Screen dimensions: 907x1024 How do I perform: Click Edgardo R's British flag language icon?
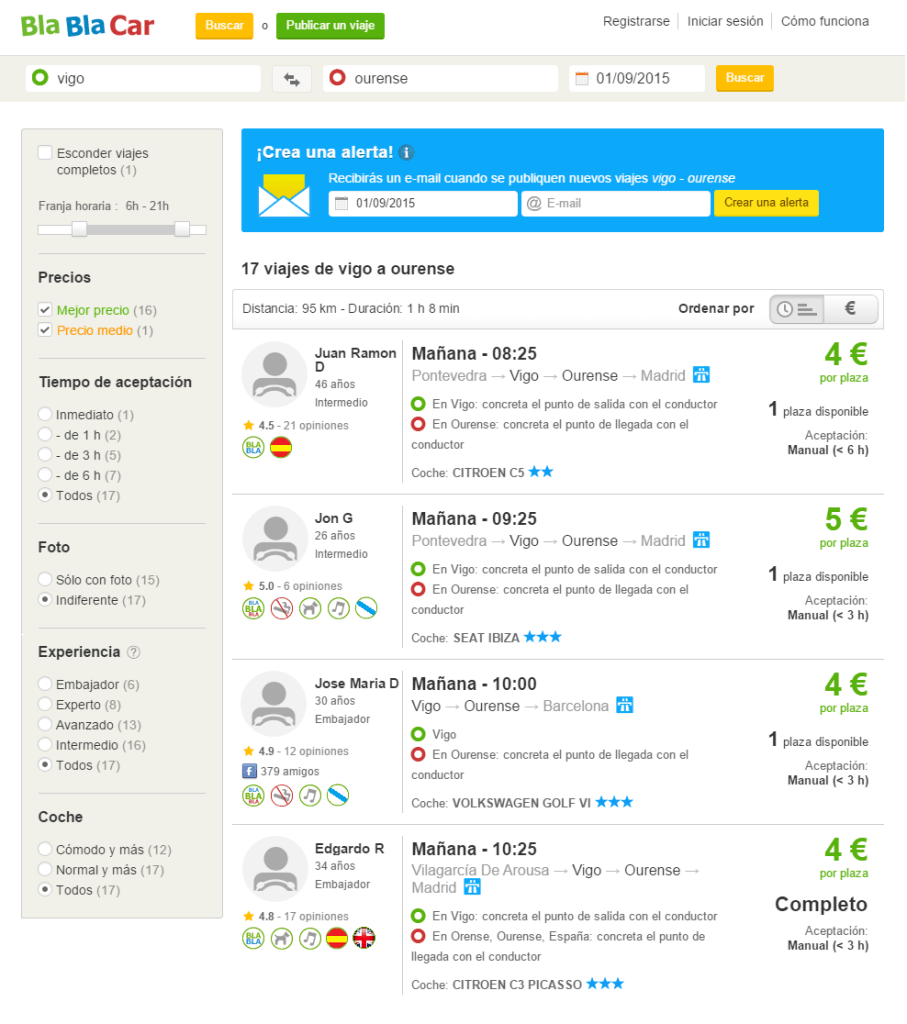coord(364,940)
